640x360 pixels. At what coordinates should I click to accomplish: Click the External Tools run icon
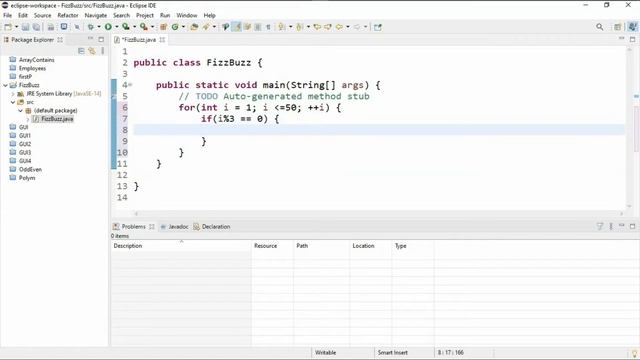click(144, 27)
